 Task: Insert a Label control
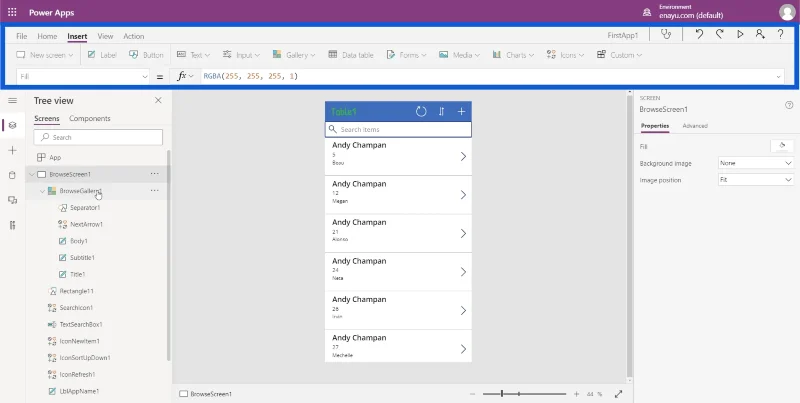tap(102, 55)
